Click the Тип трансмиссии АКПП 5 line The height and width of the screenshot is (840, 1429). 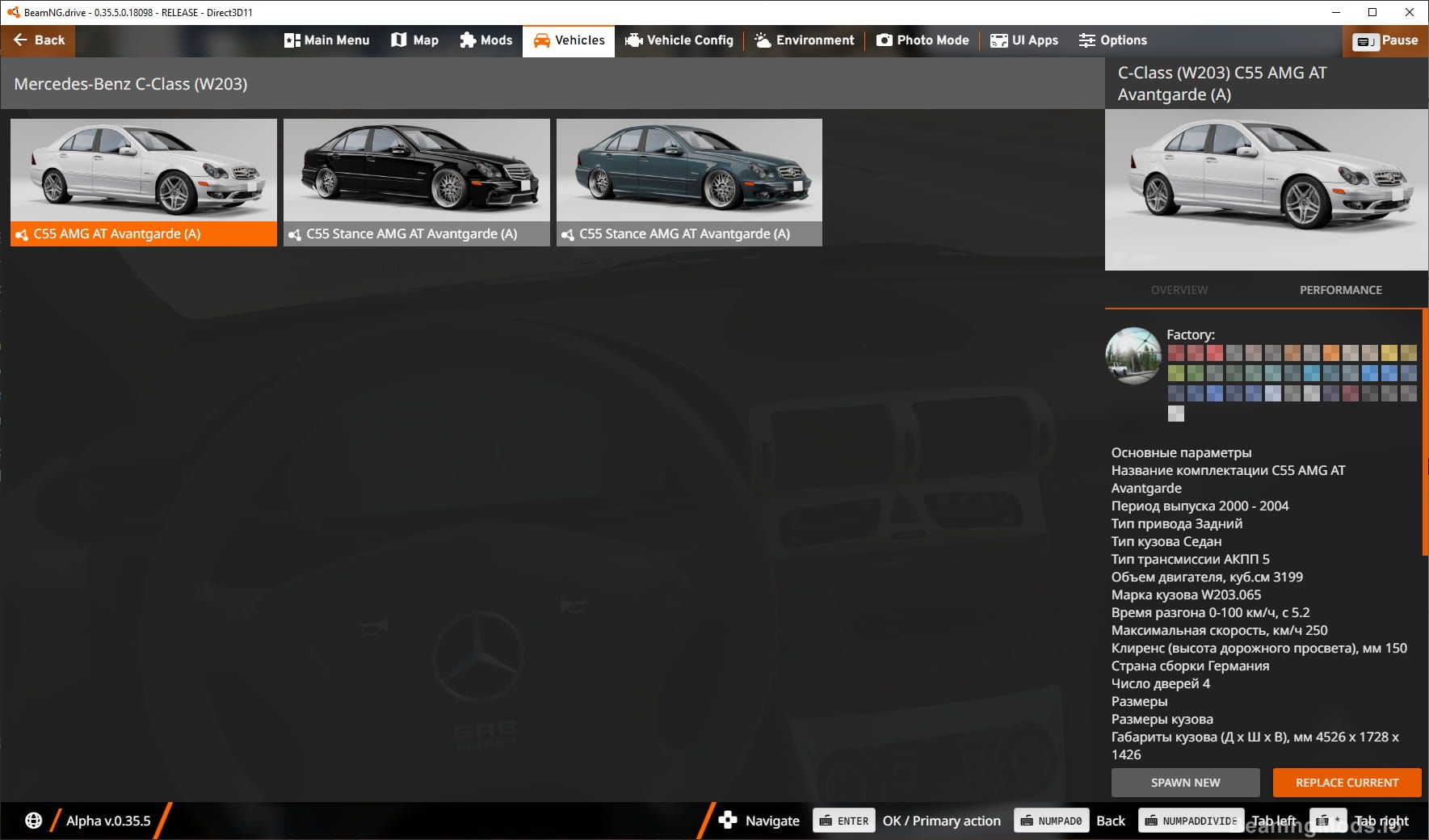1191,559
